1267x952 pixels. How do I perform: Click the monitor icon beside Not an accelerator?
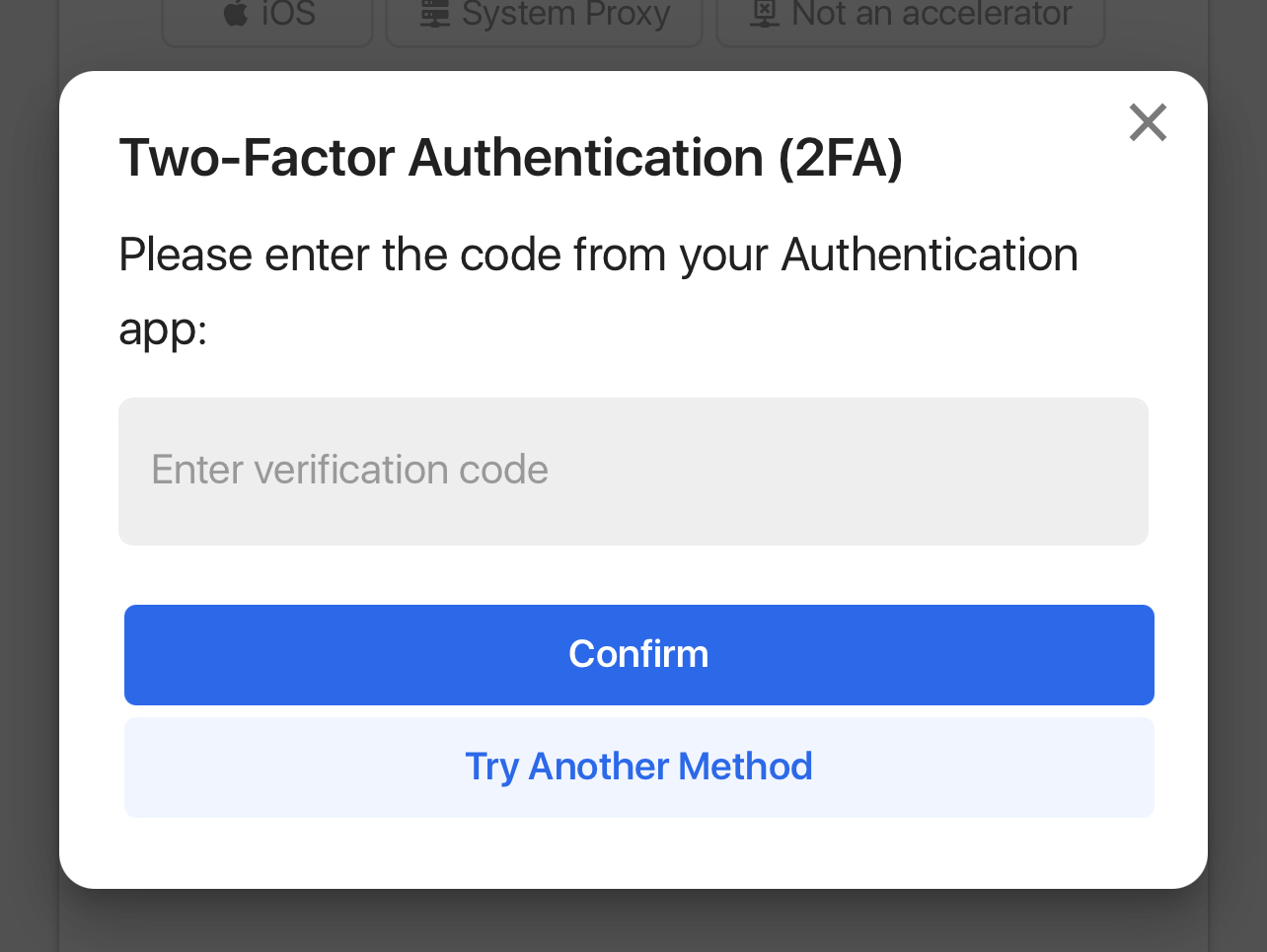tap(765, 14)
